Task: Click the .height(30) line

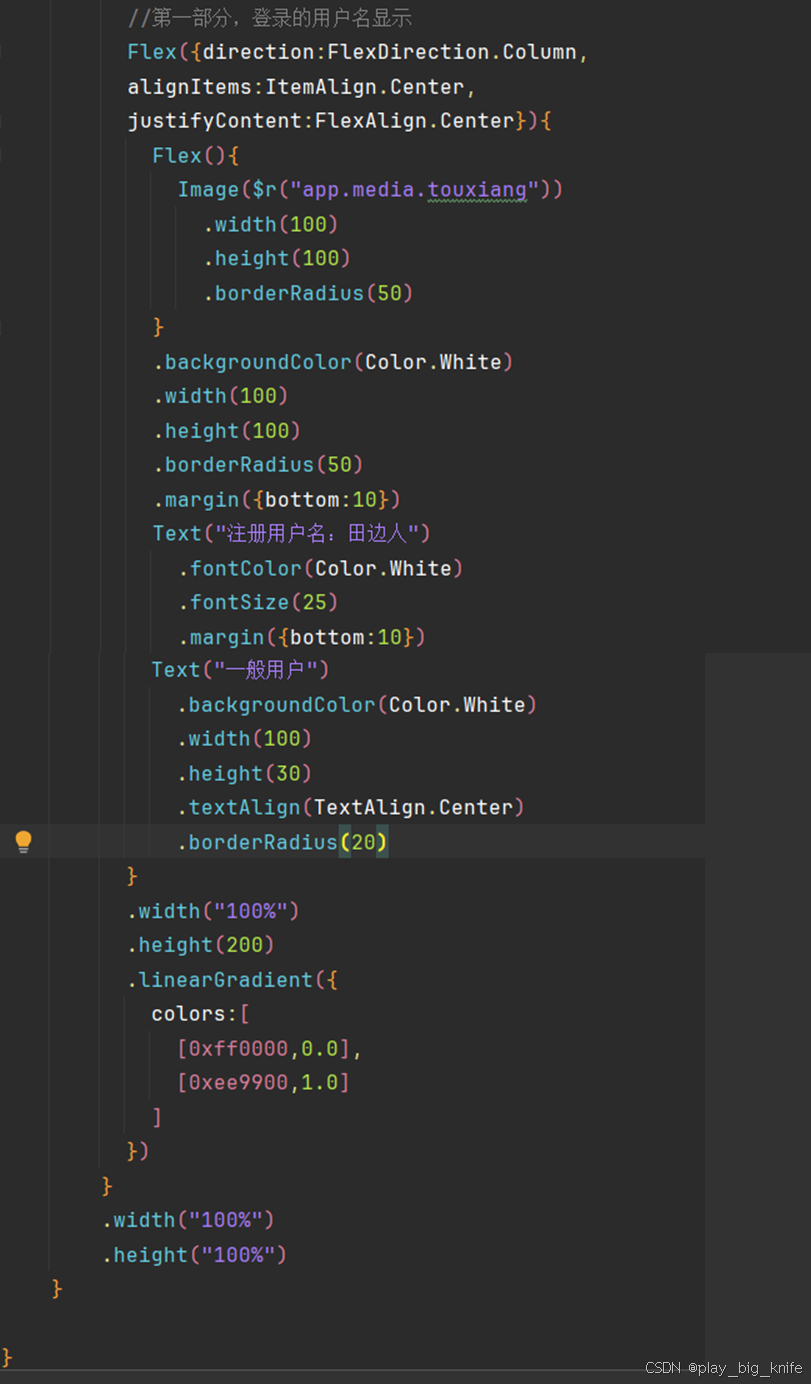Action: click(x=245, y=773)
